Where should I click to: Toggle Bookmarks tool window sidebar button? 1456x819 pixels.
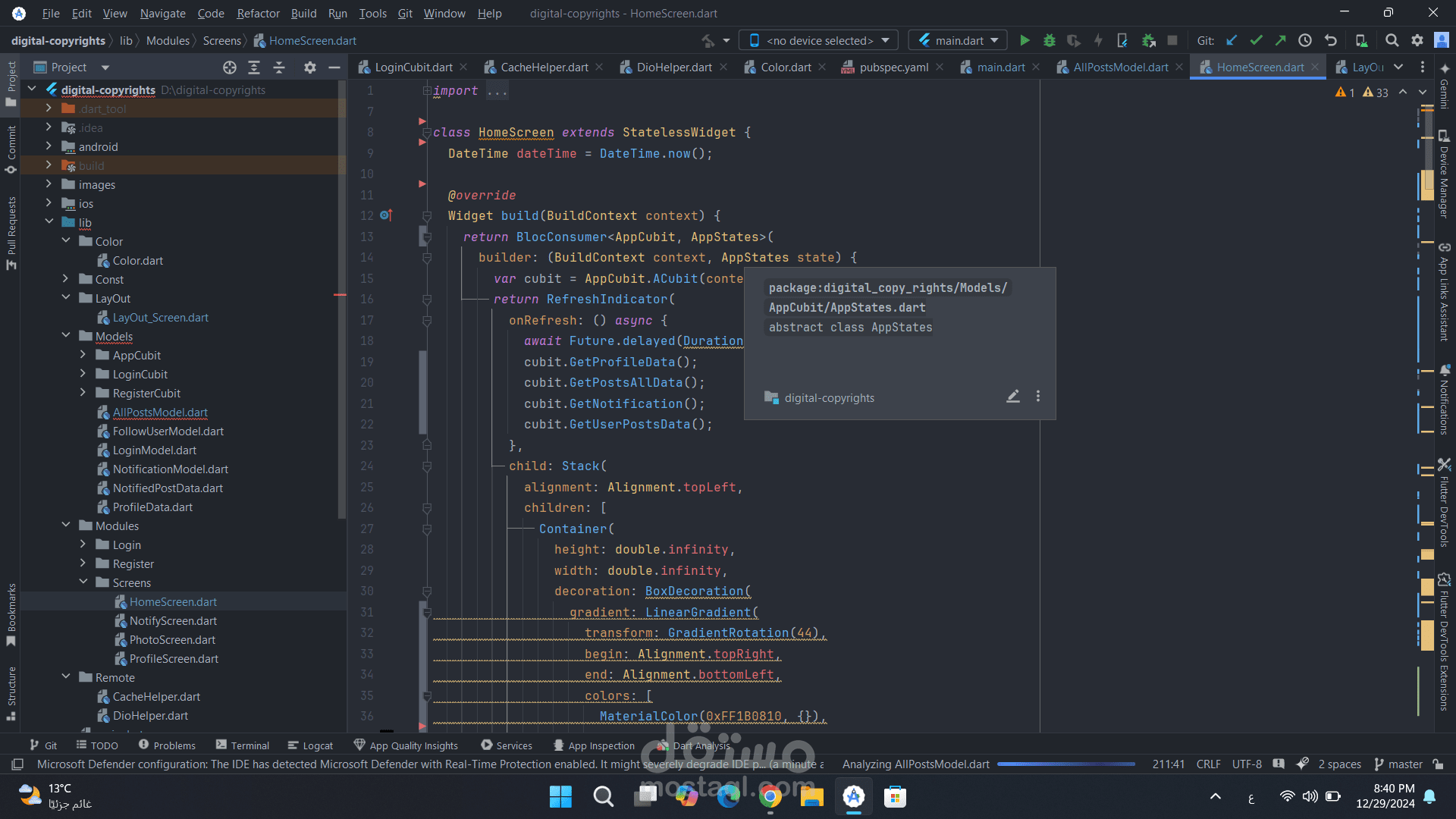pyautogui.click(x=11, y=614)
